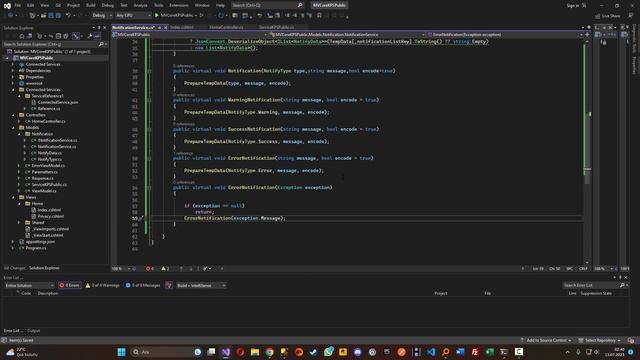Click the Show All Files icon in Solution Explorer
Image resolution: width=640 pixels, height=360 pixels.
tap(66, 36)
